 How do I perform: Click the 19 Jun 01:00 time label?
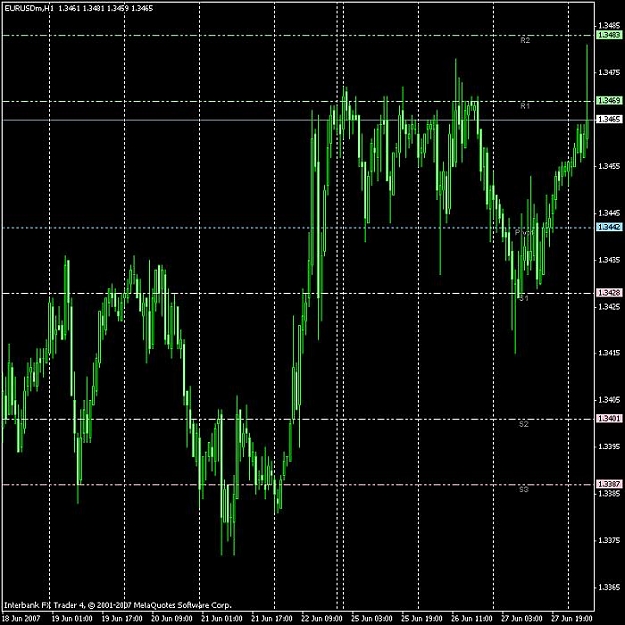(x=72, y=619)
